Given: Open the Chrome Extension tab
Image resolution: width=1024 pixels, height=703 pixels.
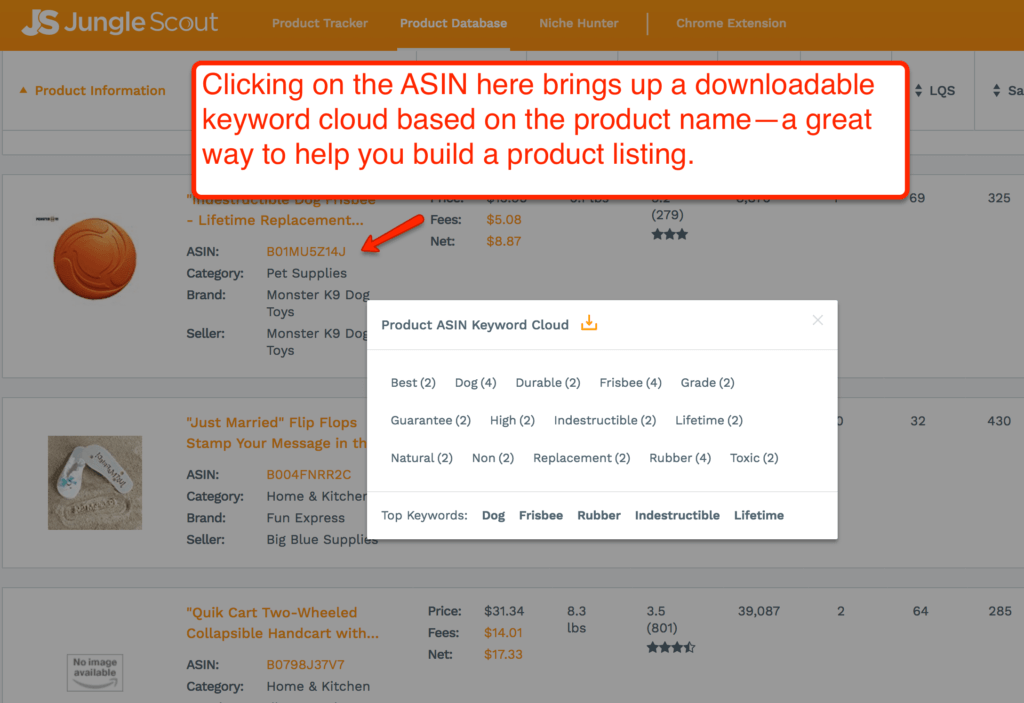Looking at the screenshot, I should (x=731, y=23).
